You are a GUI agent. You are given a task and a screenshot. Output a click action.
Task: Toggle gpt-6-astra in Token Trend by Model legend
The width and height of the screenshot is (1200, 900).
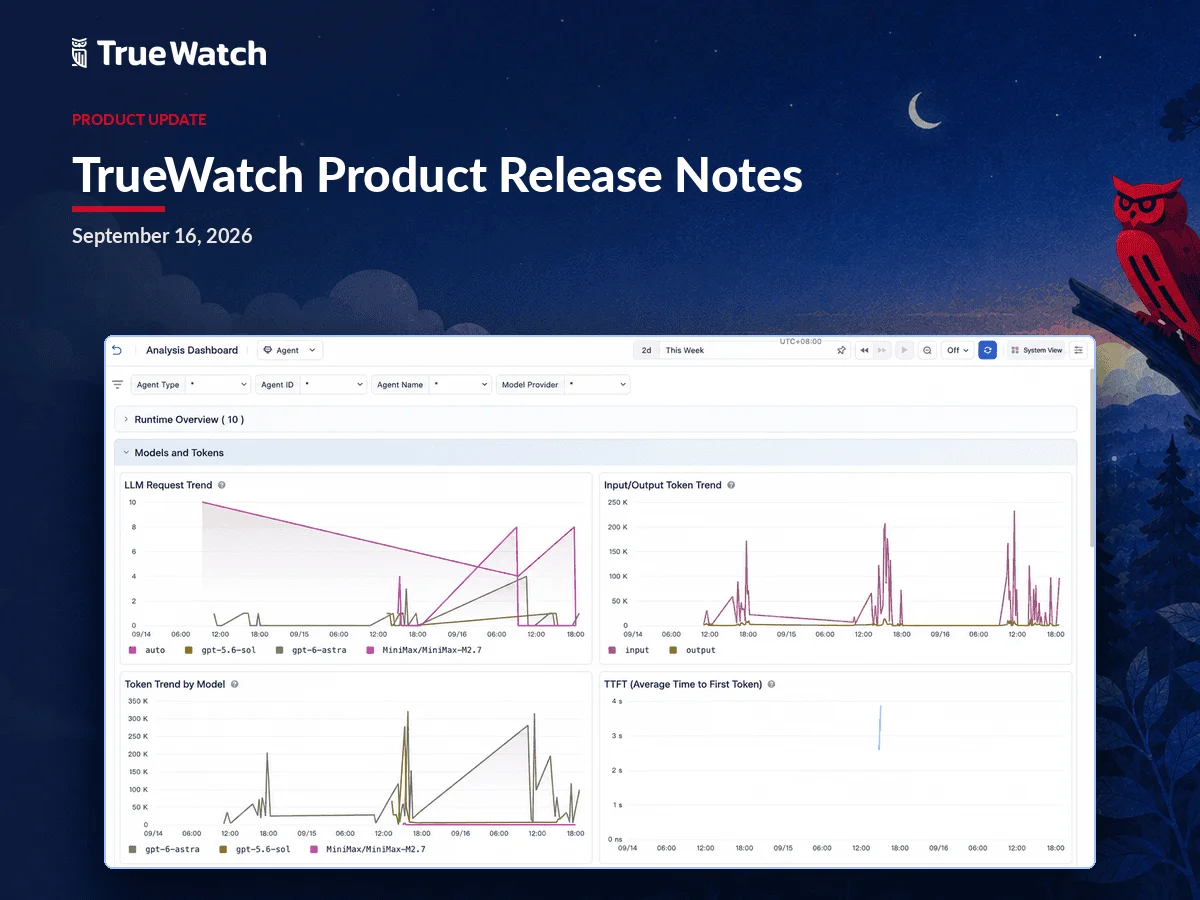tap(165, 849)
